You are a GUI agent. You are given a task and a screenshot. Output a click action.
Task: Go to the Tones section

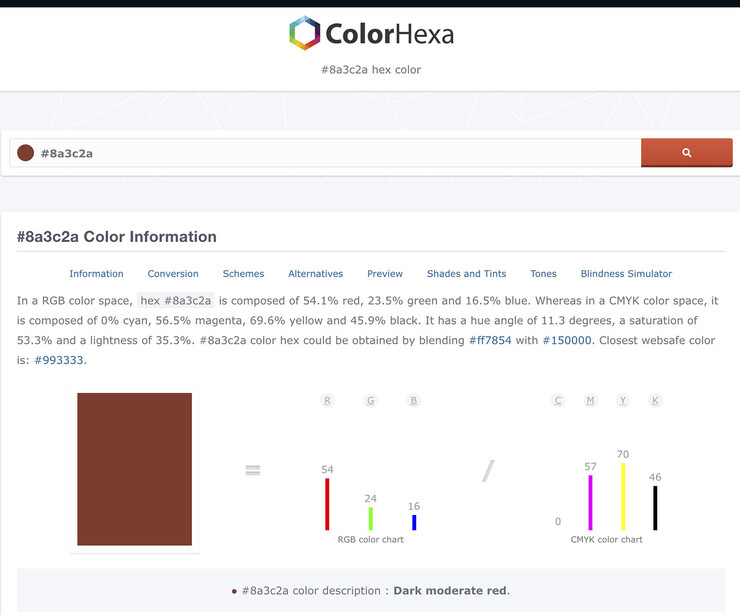pos(543,274)
